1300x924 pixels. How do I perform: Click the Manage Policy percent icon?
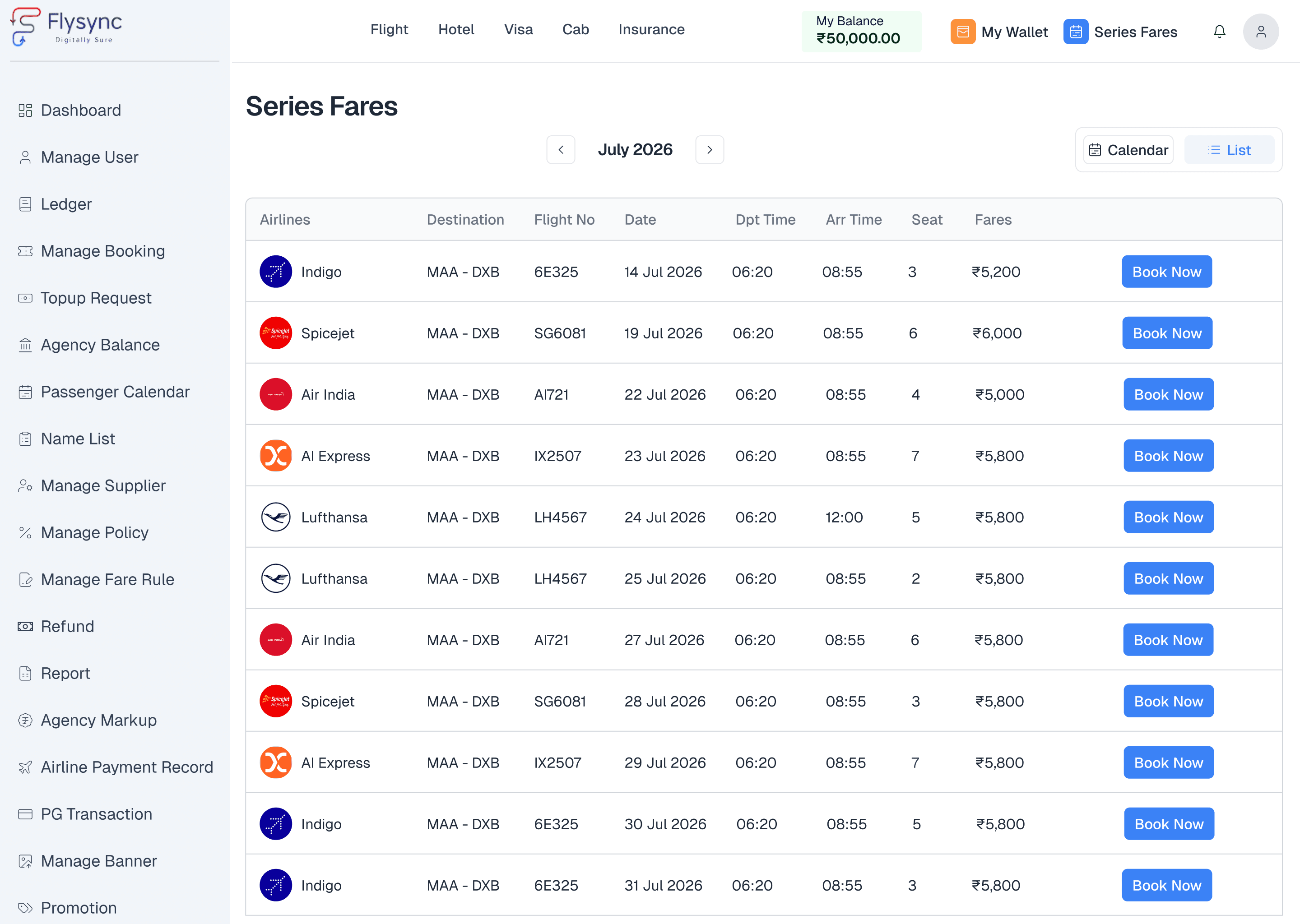25,532
